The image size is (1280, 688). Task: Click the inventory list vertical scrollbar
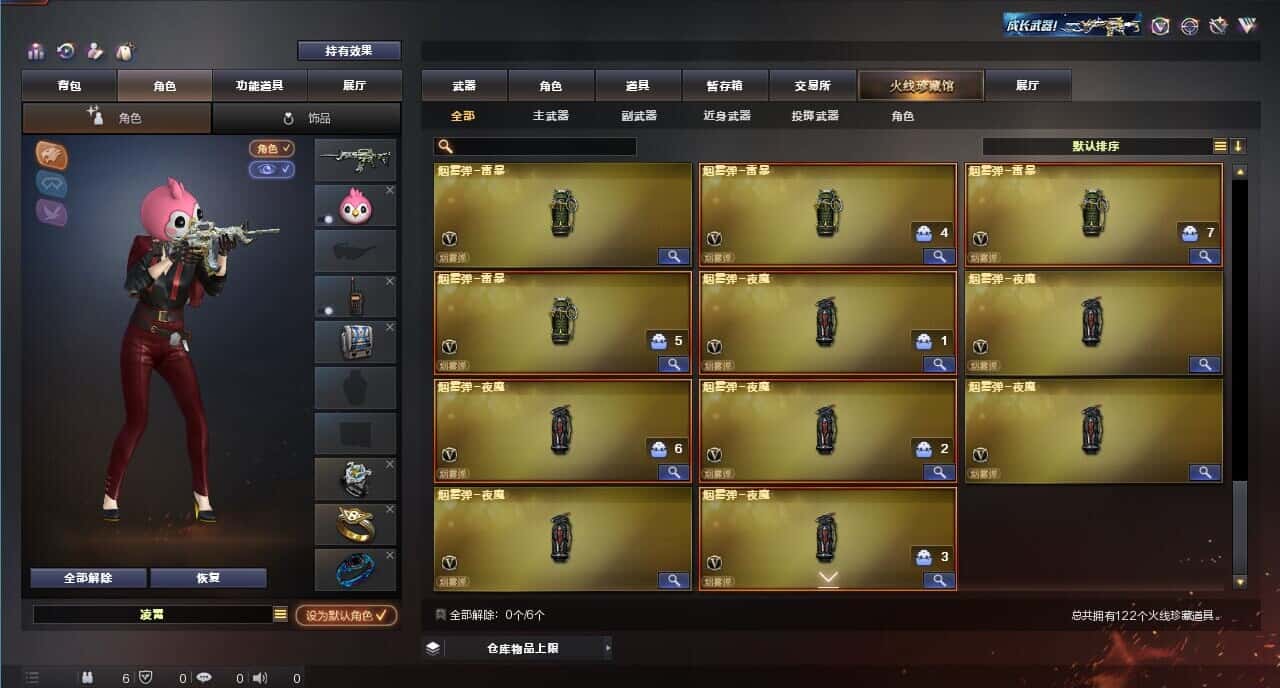tap(1240, 379)
